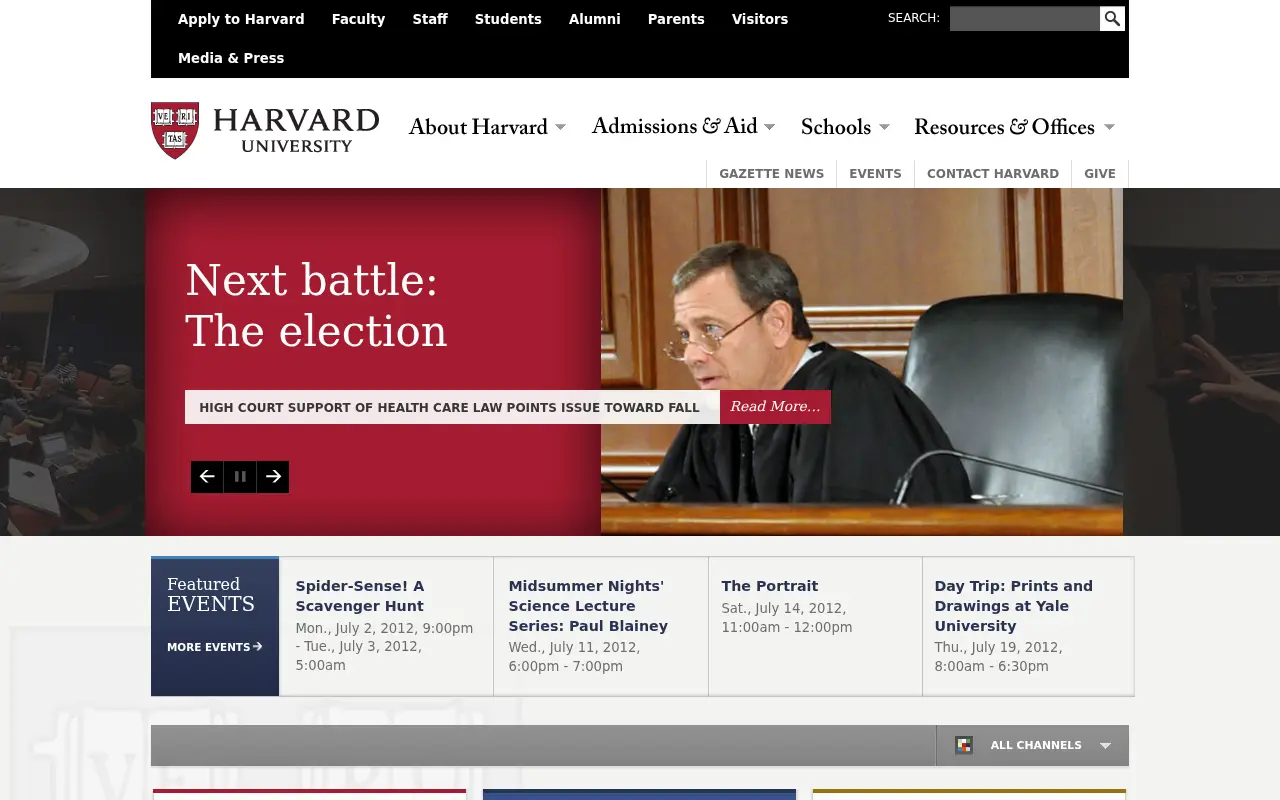This screenshot has height=800, width=1280.
Task: Pause the slideshow
Action: (x=240, y=477)
